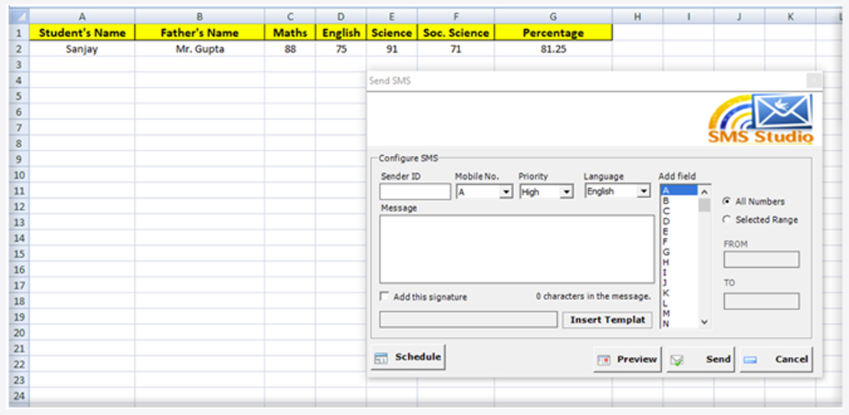Click the Schedule button
Screen dimensions: 849x415
(408, 358)
